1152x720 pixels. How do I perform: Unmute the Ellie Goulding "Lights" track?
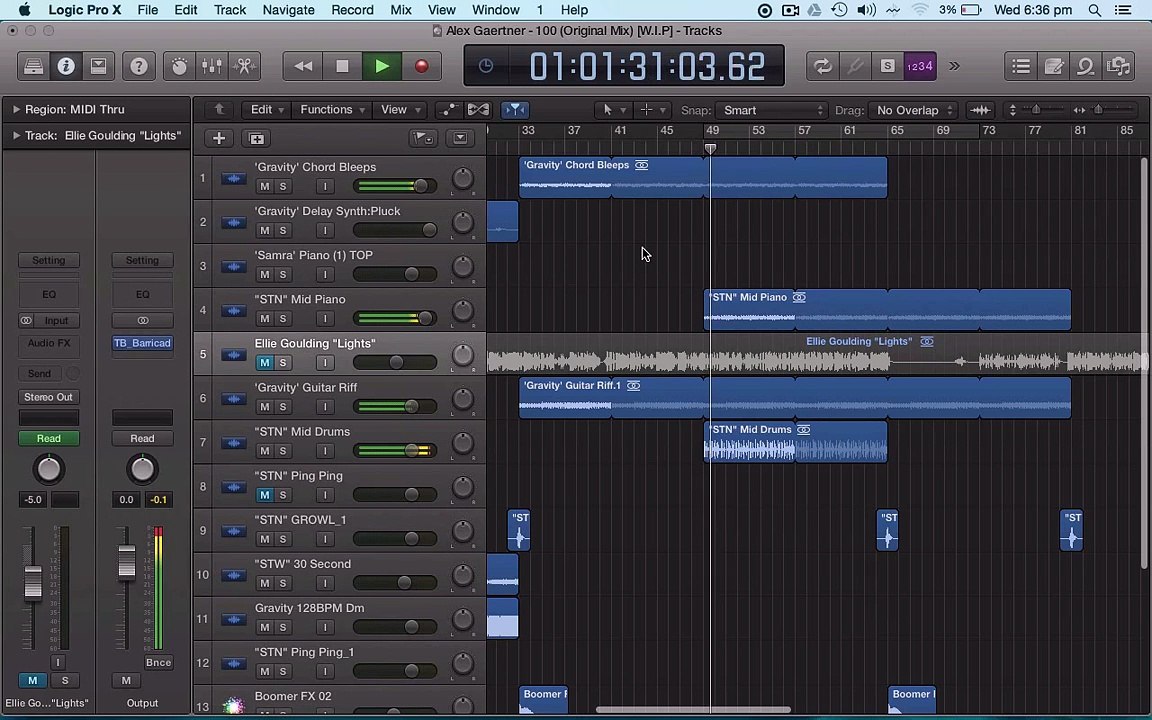(x=264, y=362)
